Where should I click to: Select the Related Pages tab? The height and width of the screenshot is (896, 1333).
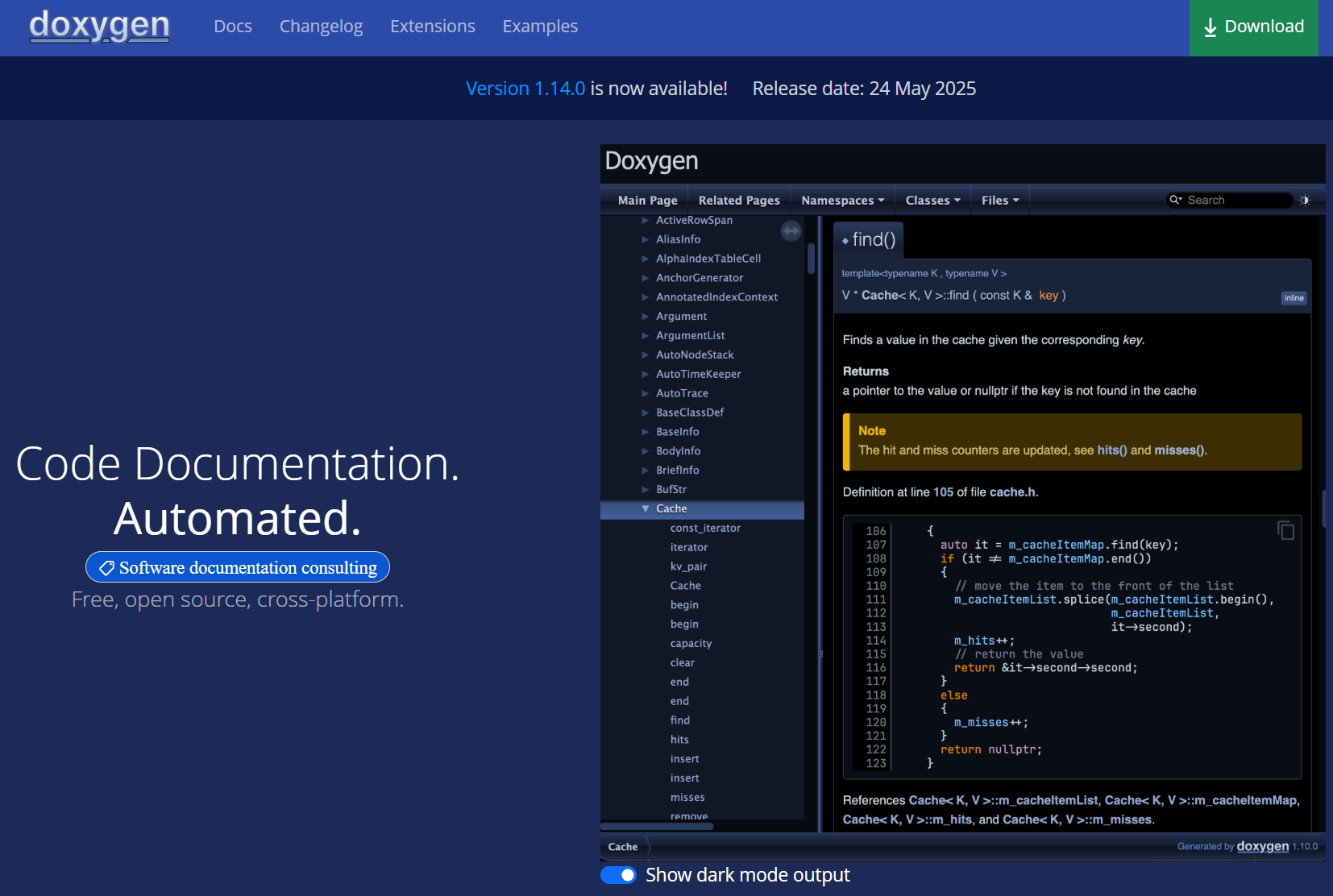coord(738,201)
